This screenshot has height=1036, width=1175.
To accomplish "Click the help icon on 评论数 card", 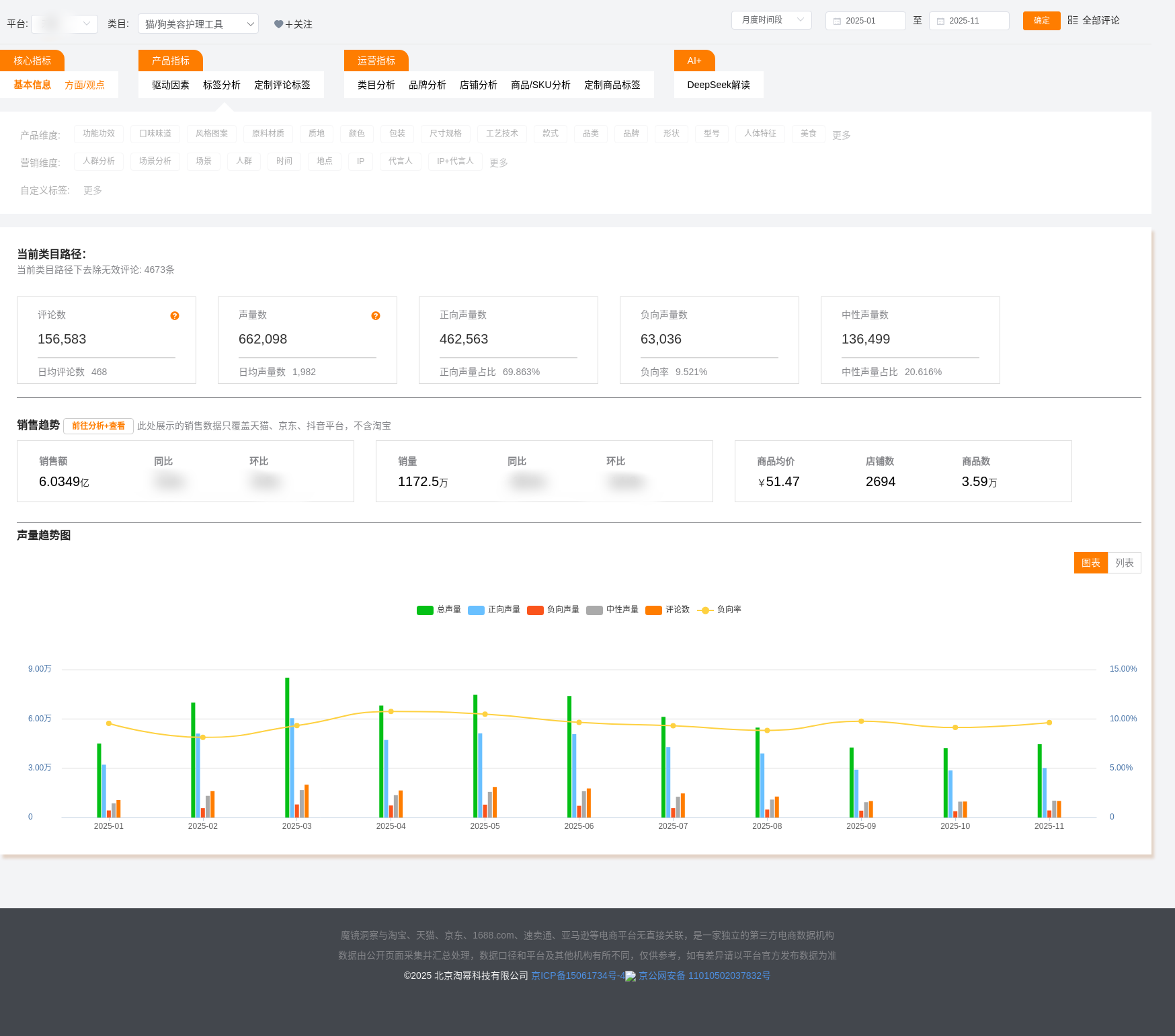I will click(175, 316).
